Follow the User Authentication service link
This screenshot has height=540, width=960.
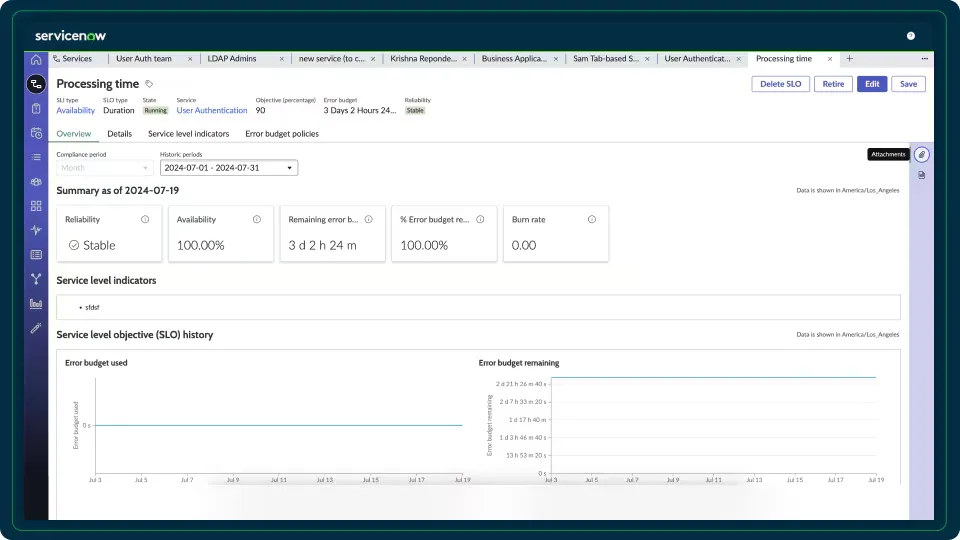[x=211, y=111]
